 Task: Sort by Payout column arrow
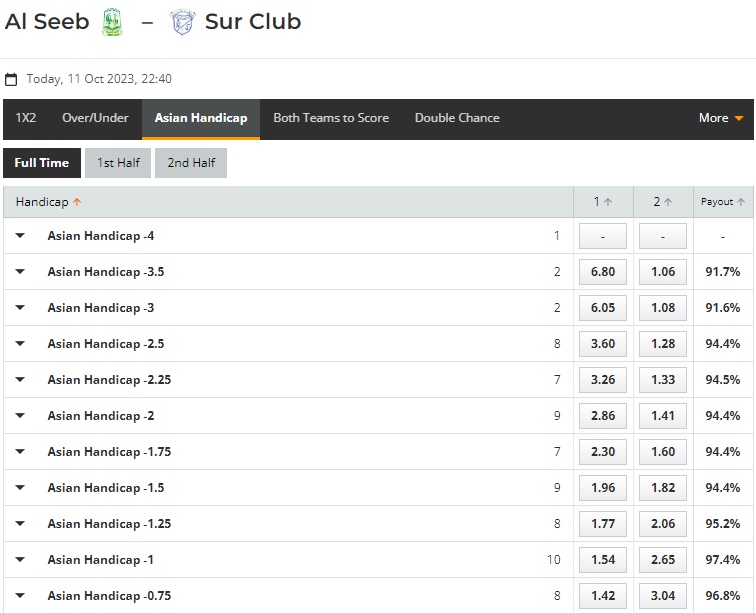(x=741, y=202)
